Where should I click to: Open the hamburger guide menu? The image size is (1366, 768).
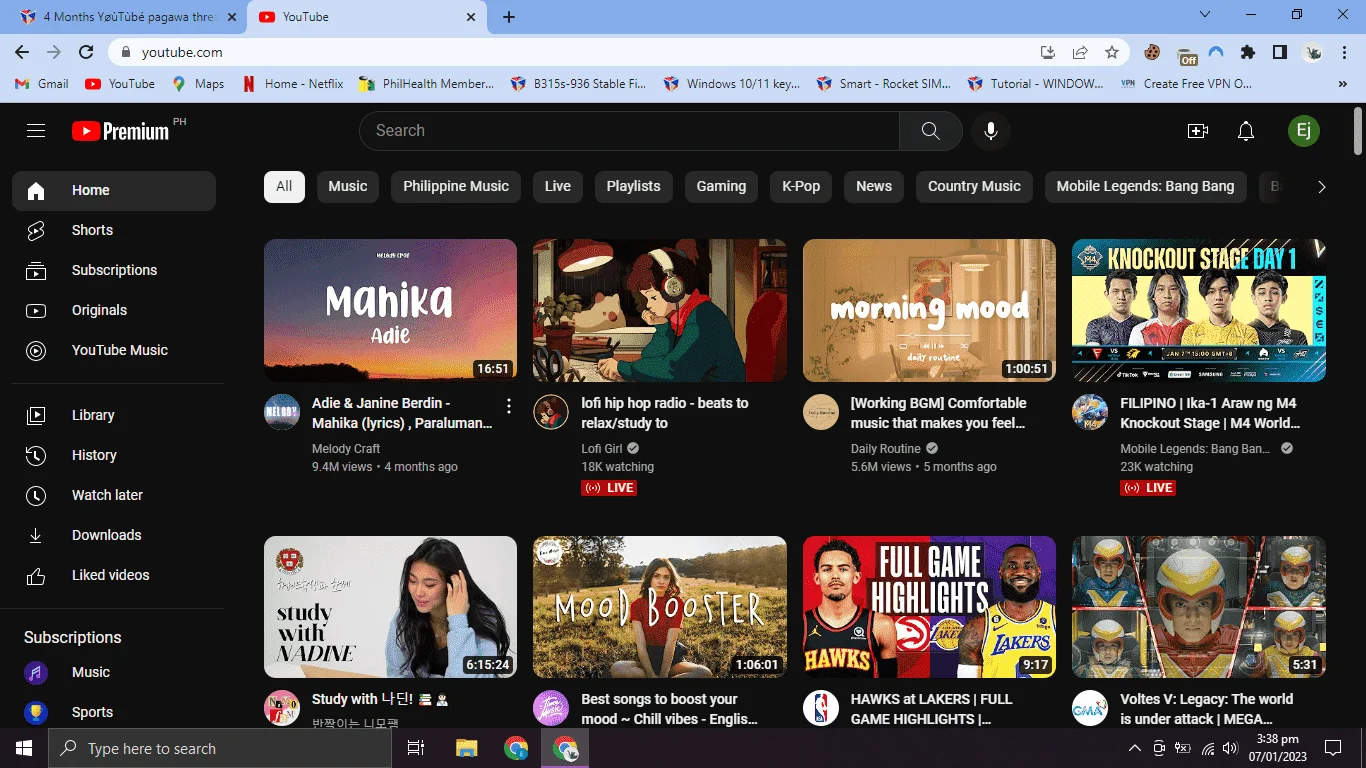36,130
